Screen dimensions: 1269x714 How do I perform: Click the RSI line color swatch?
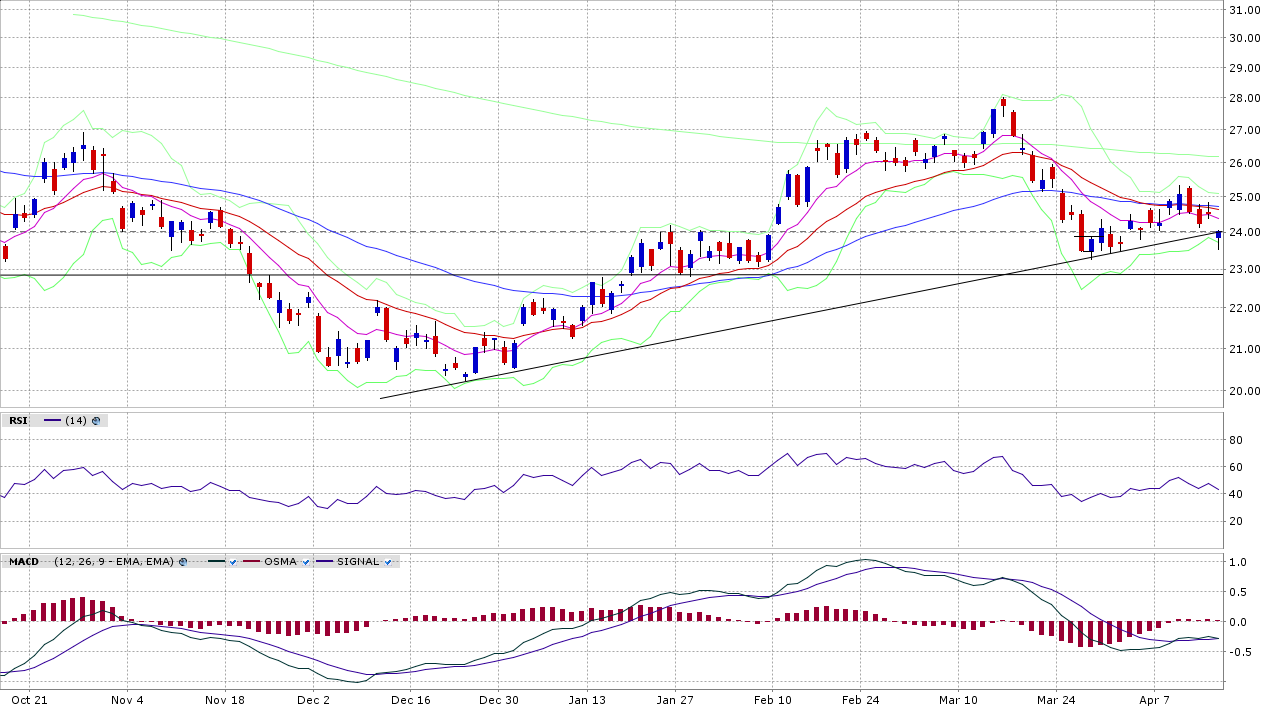[x=52, y=420]
